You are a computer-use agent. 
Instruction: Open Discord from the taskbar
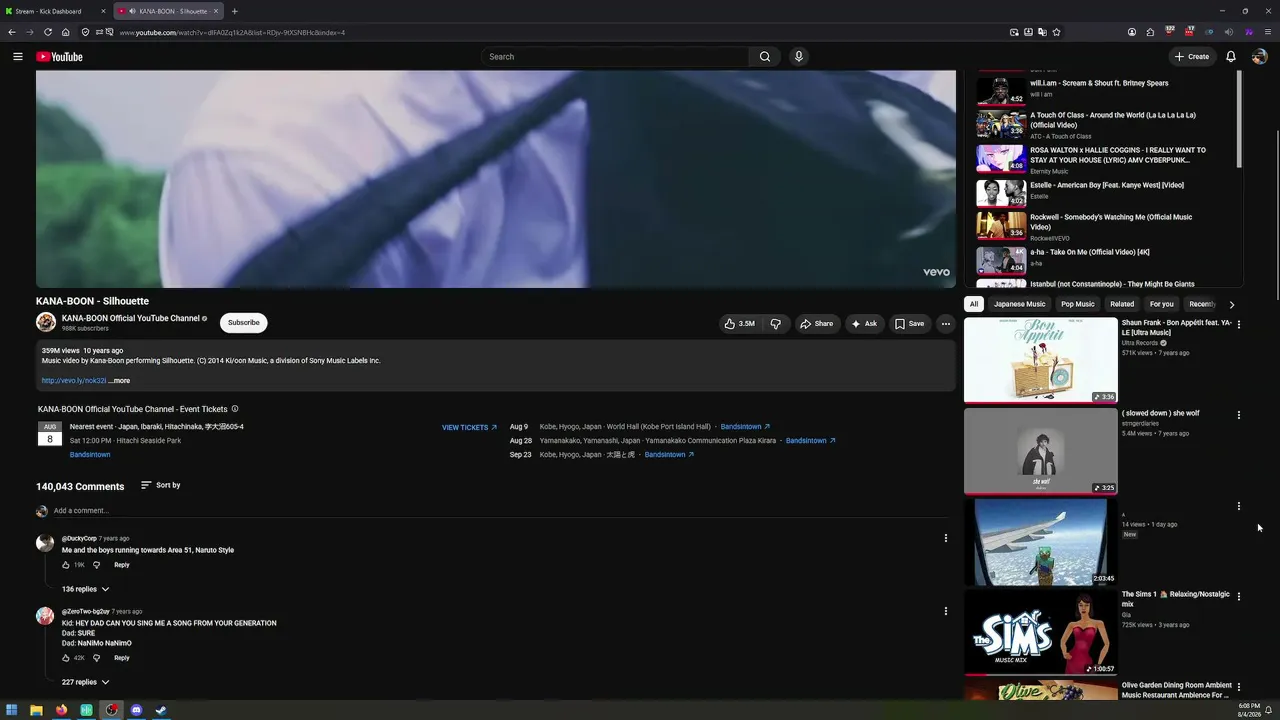coord(136,710)
